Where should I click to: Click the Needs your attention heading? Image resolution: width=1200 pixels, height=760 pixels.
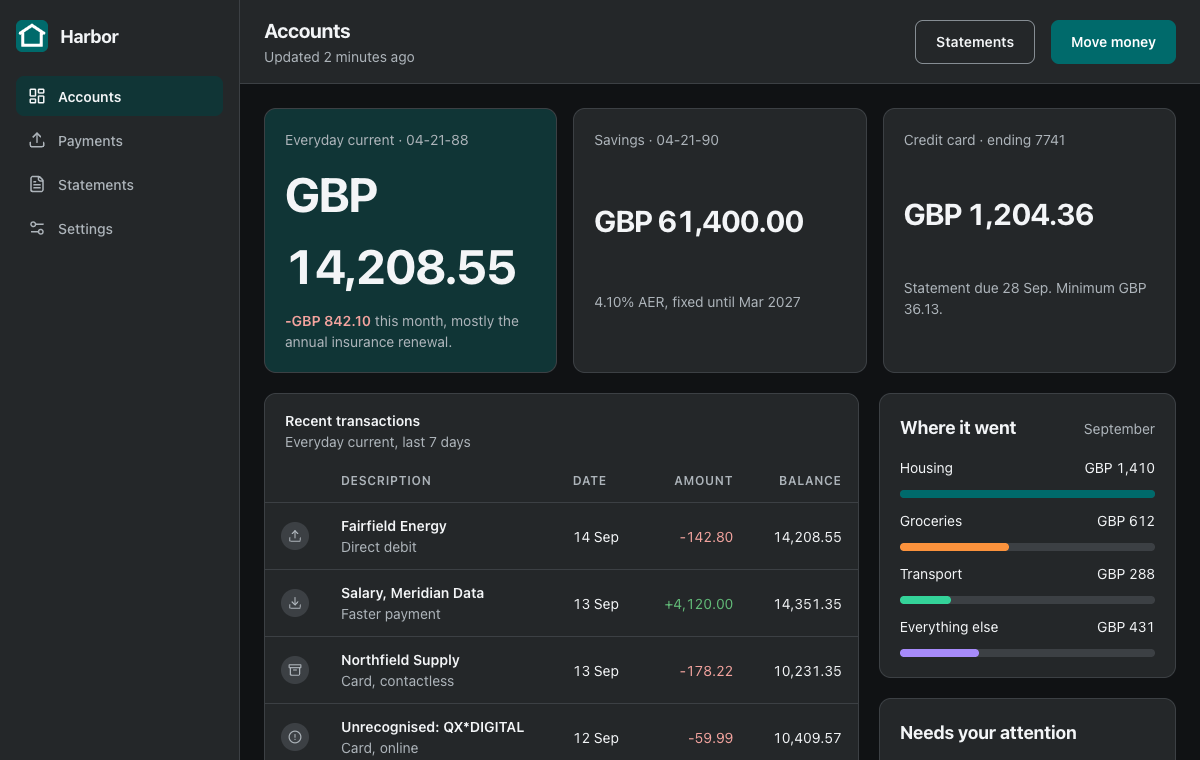[x=988, y=733]
